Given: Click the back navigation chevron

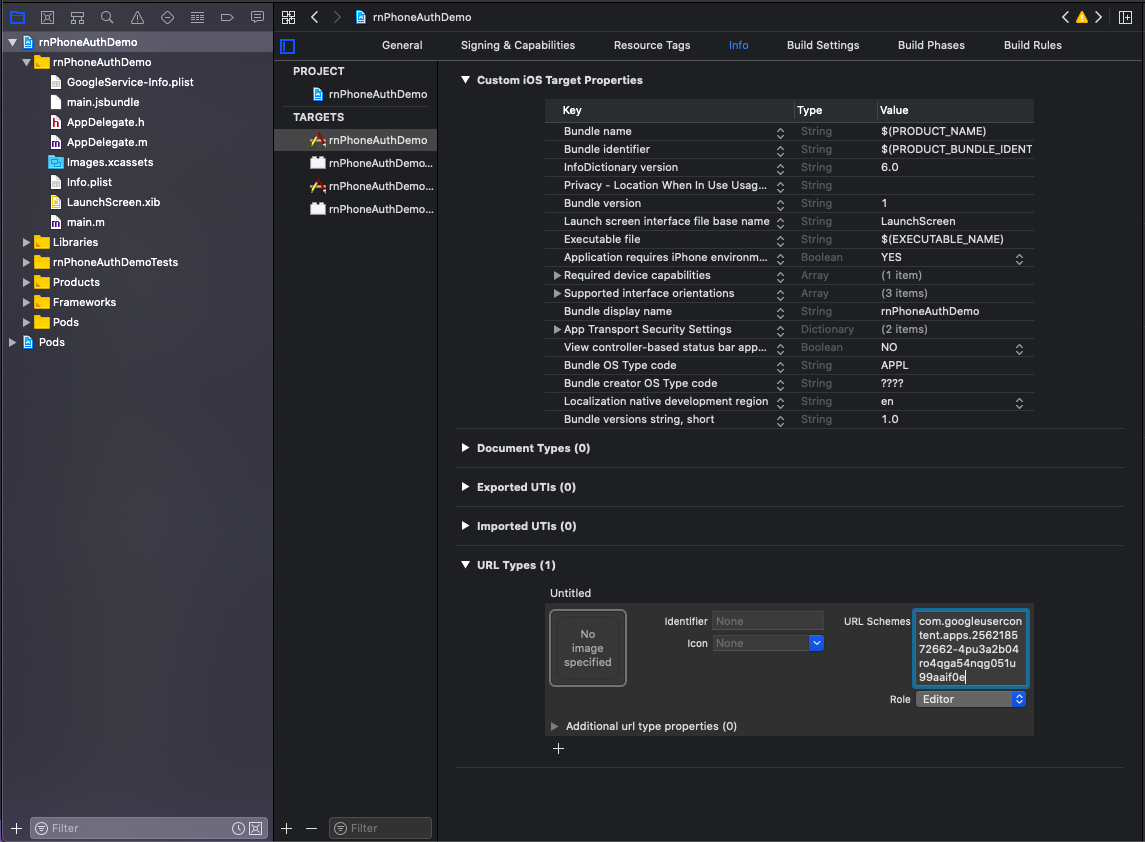Looking at the screenshot, I should tap(315, 17).
